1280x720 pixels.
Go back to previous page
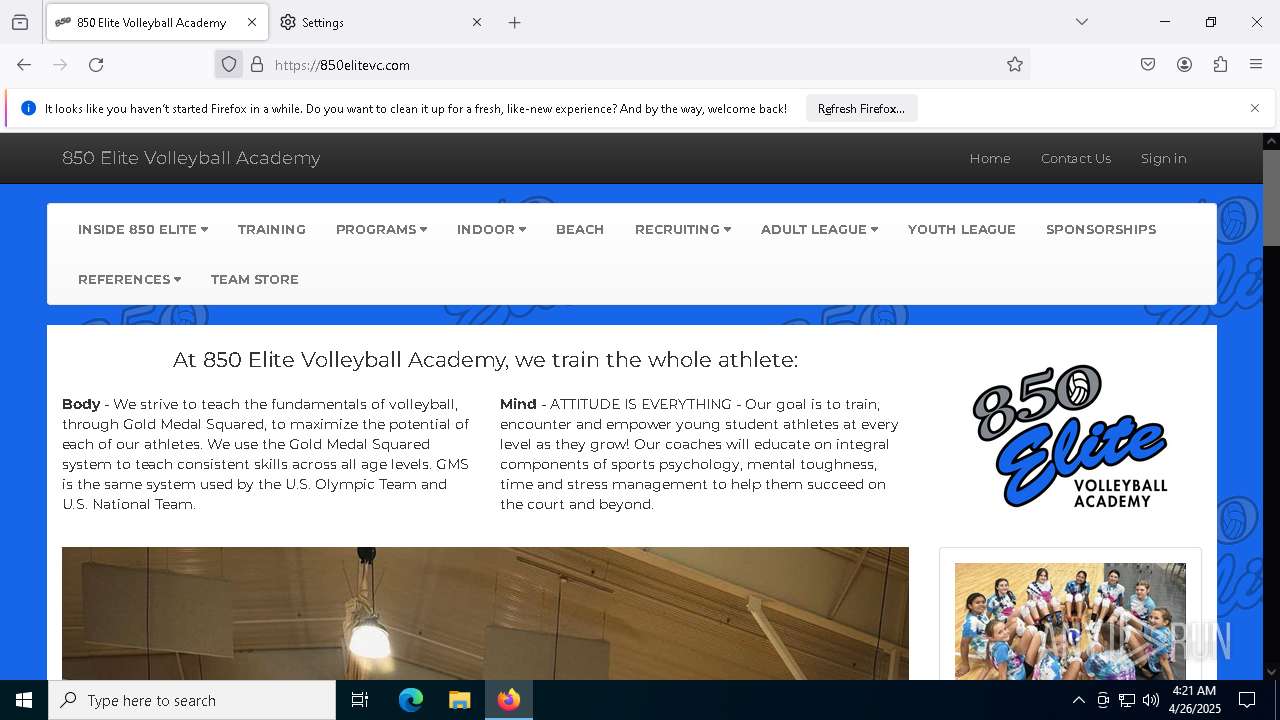[x=24, y=65]
